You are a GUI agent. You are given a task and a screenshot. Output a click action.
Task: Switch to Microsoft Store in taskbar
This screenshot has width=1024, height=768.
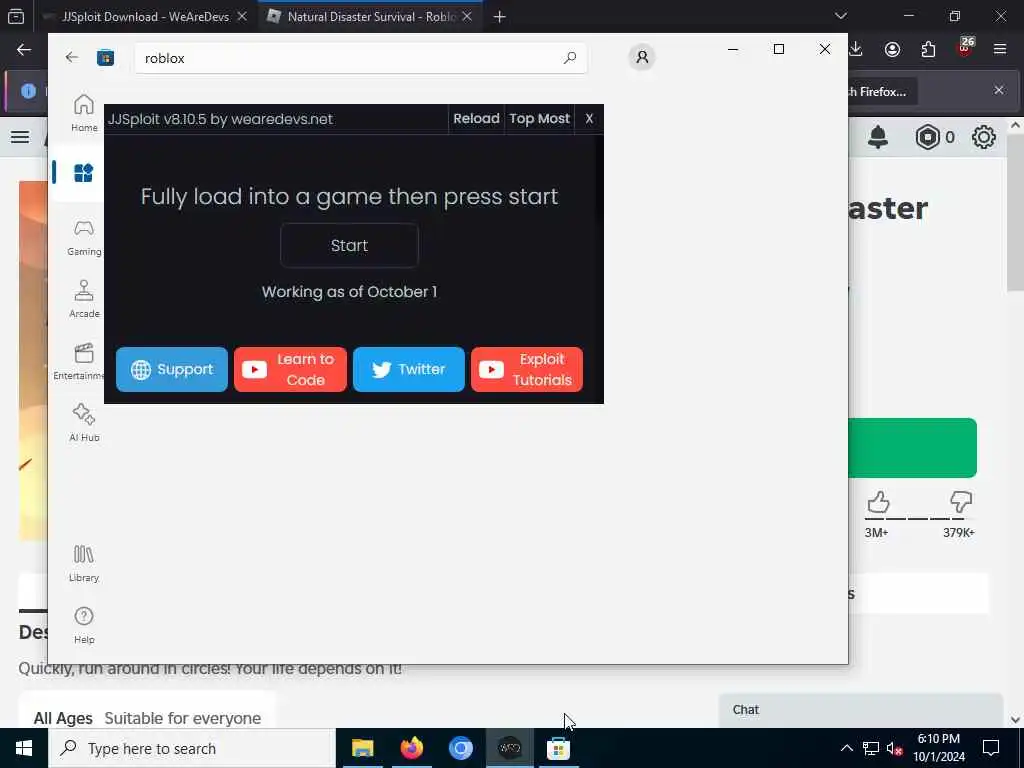558,748
